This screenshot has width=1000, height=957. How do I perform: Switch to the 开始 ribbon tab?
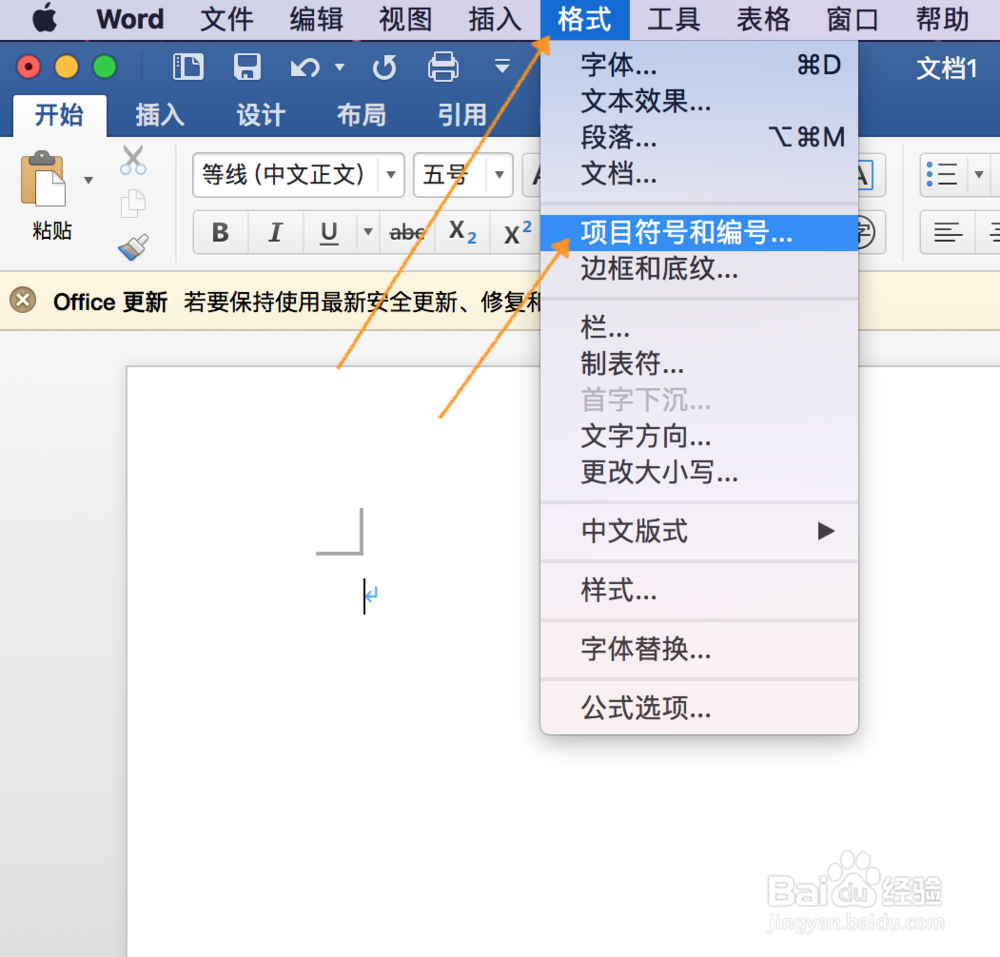(x=59, y=115)
